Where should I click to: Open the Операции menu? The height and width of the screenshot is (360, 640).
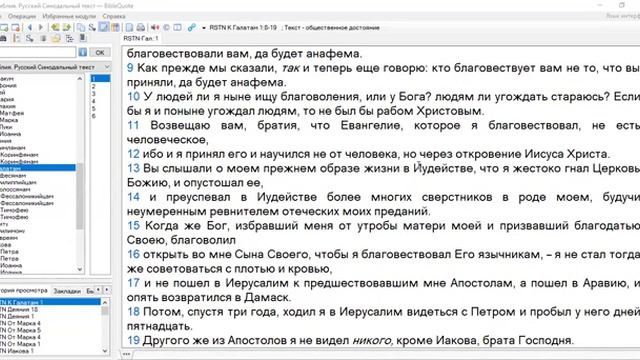point(22,16)
